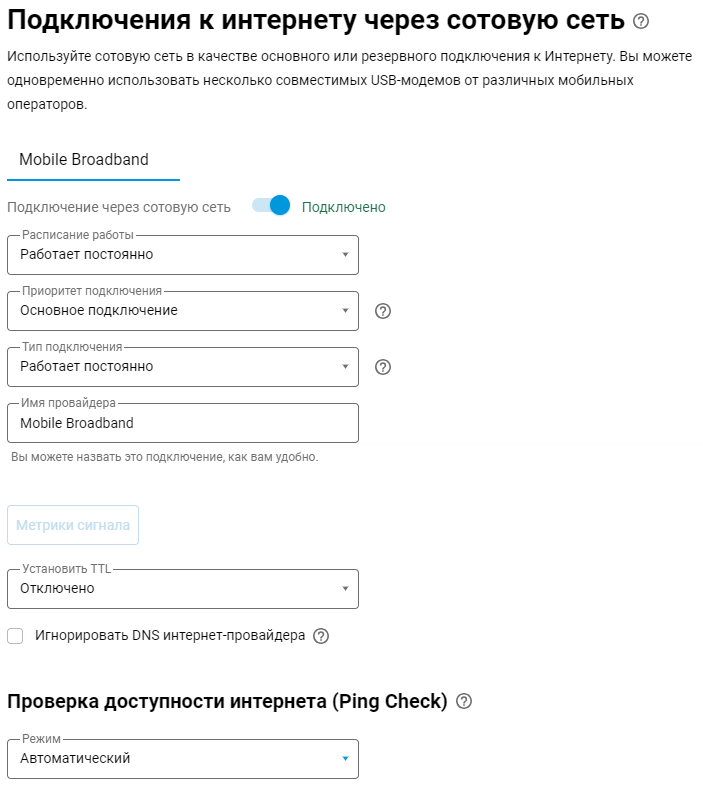Click the Проверка доступности интернета heading

pos(227,702)
